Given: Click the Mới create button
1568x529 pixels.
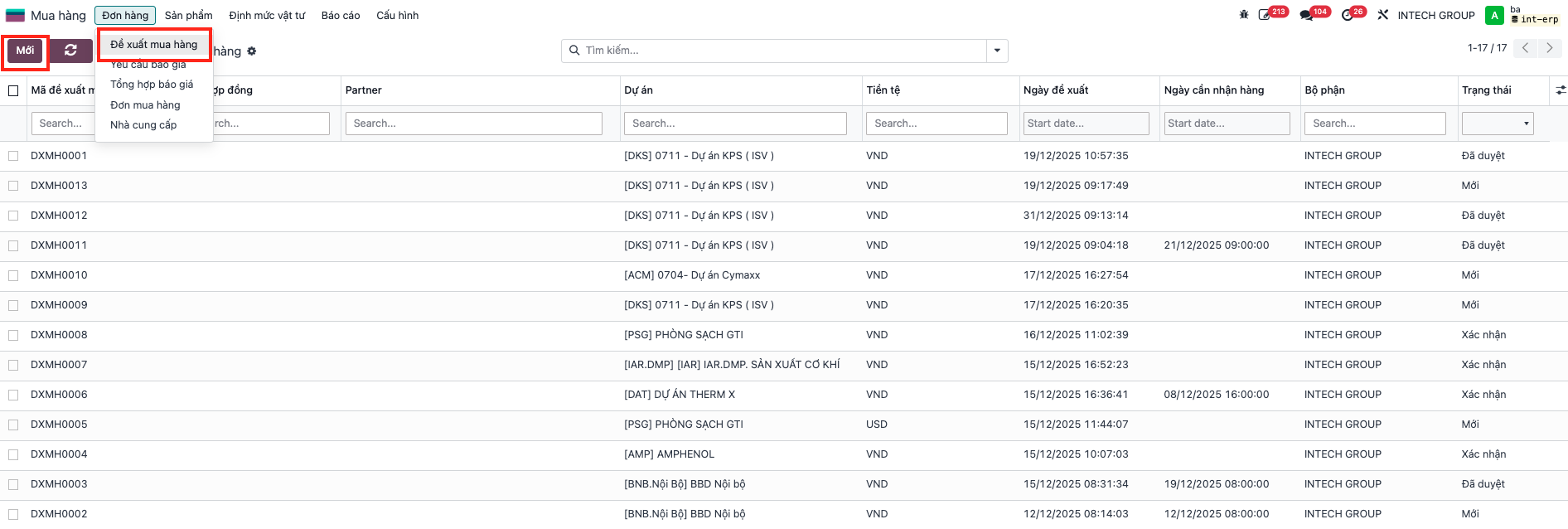Looking at the screenshot, I should pos(25,51).
